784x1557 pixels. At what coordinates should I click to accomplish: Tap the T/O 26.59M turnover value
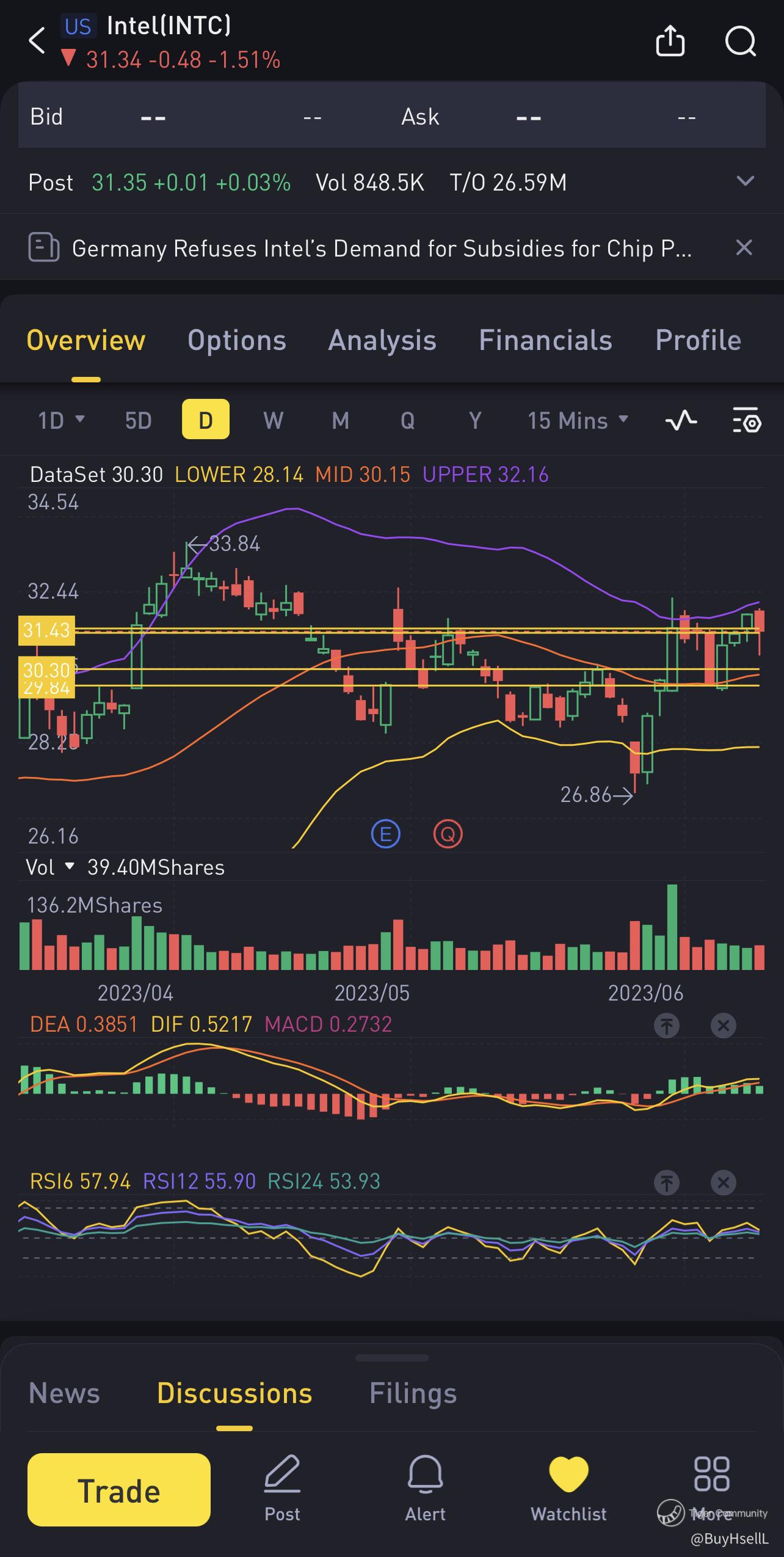[x=508, y=182]
